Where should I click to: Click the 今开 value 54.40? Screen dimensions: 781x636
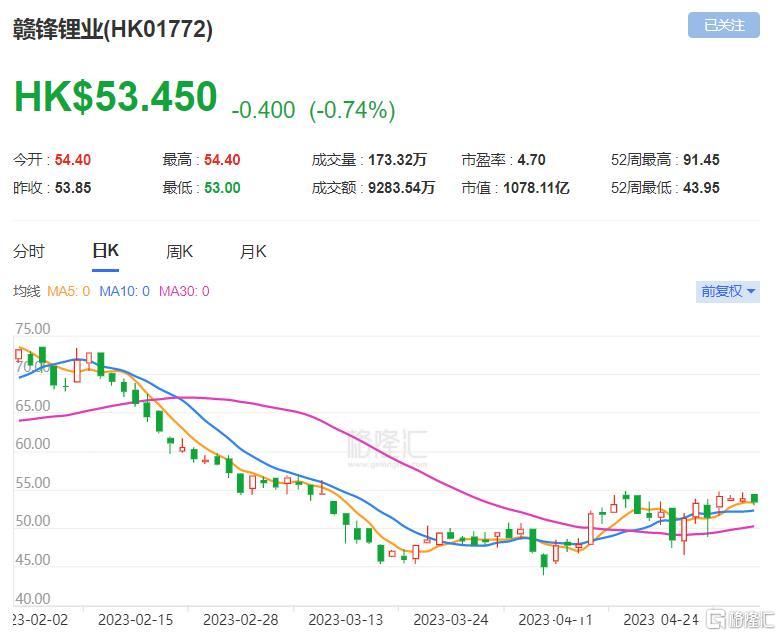click(73, 160)
